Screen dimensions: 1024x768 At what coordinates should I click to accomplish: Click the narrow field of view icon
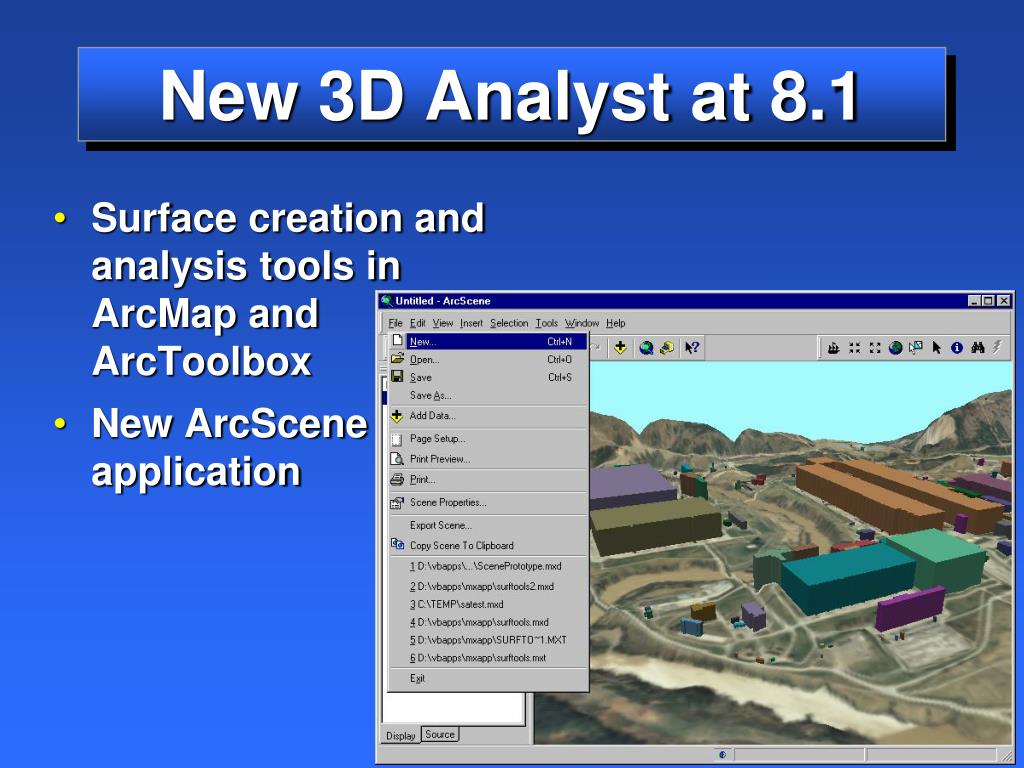coord(854,348)
